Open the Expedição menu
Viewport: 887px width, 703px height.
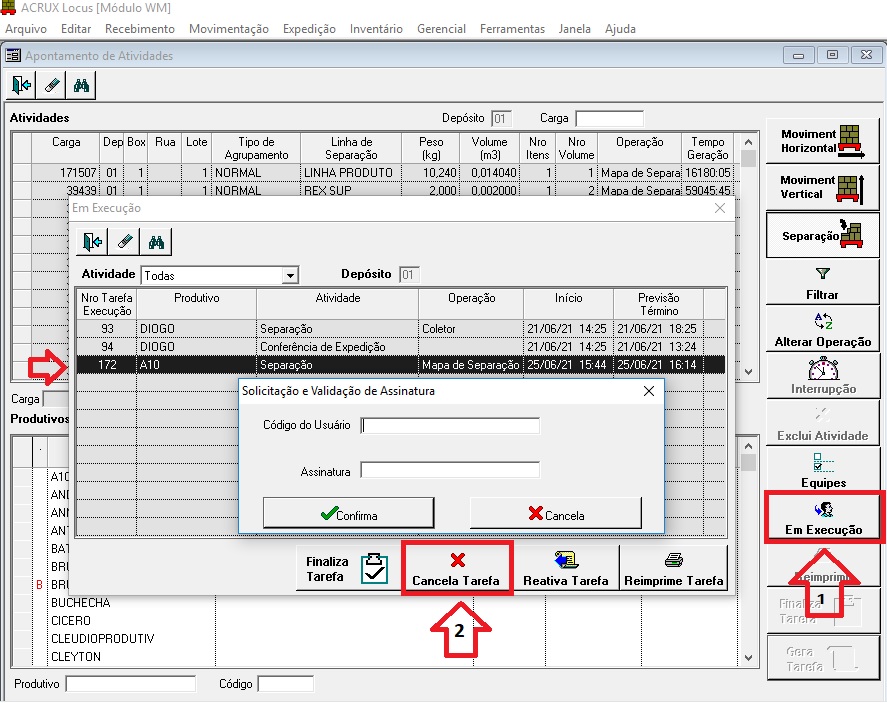click(309, 29)
